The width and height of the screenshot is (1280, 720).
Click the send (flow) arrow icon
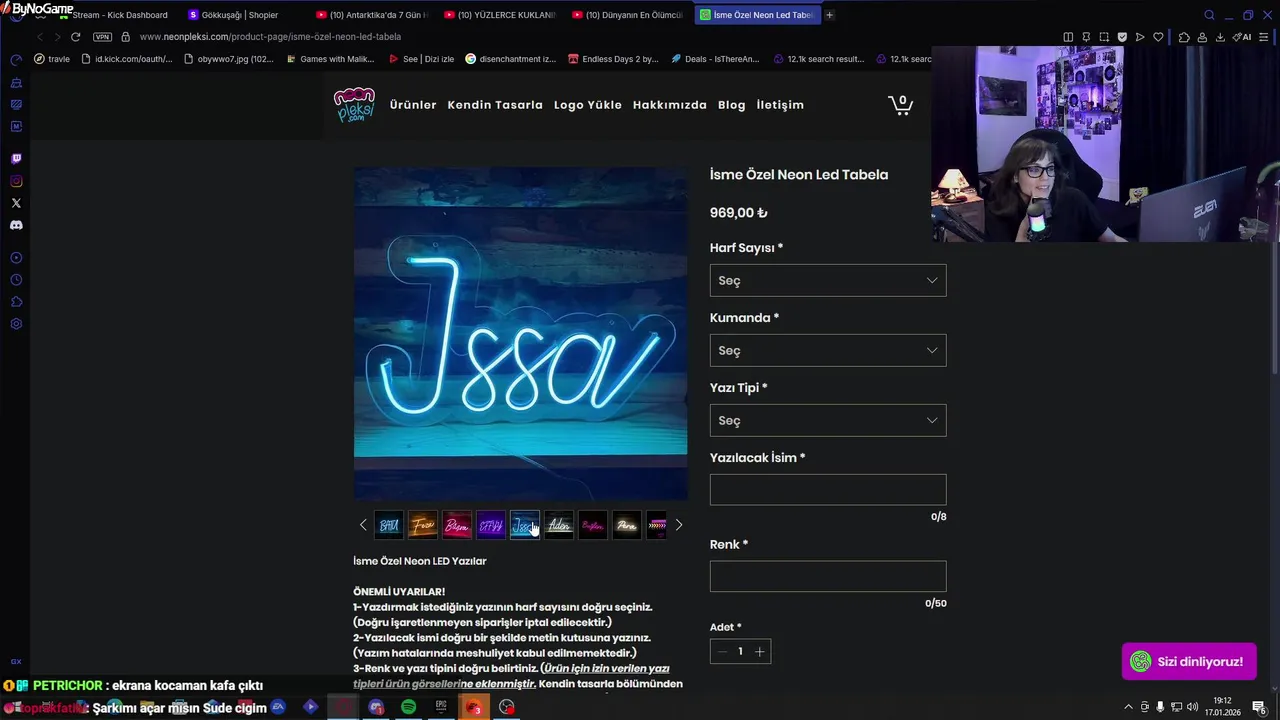click(1140, 37)
